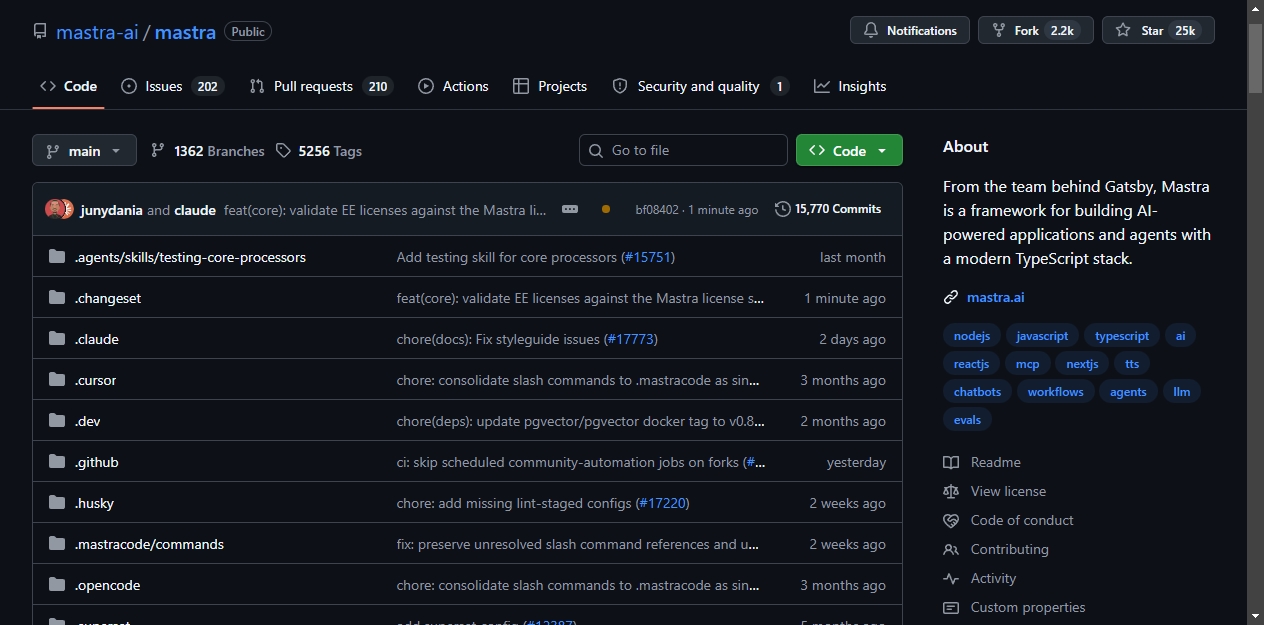Click the note icon beside Custom properties

[951, 607]
